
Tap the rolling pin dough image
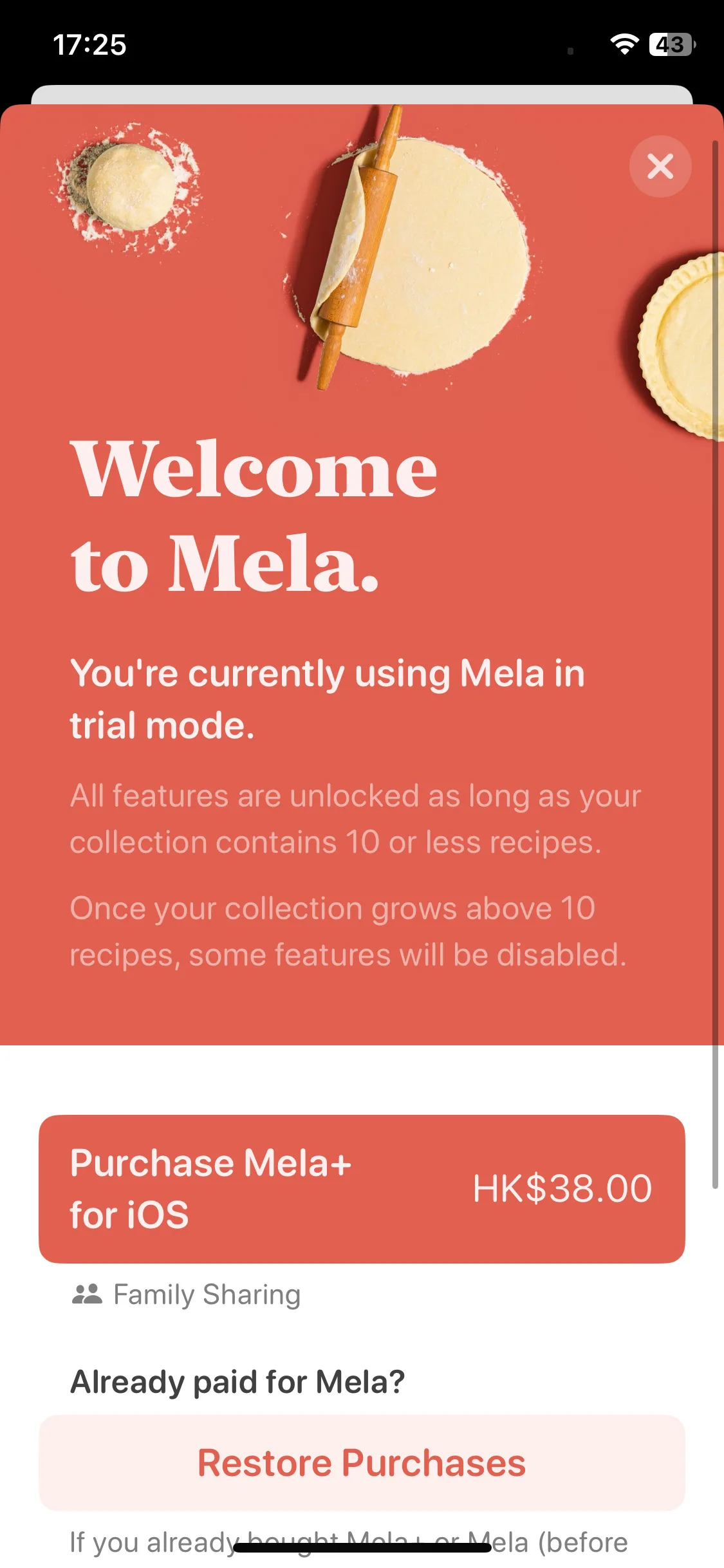pyautogui.click(x=412, y=251)
